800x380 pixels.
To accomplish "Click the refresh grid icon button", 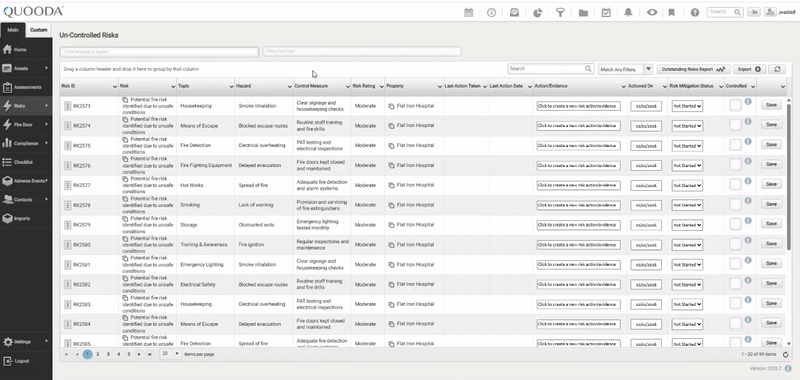I will [777, 69].
